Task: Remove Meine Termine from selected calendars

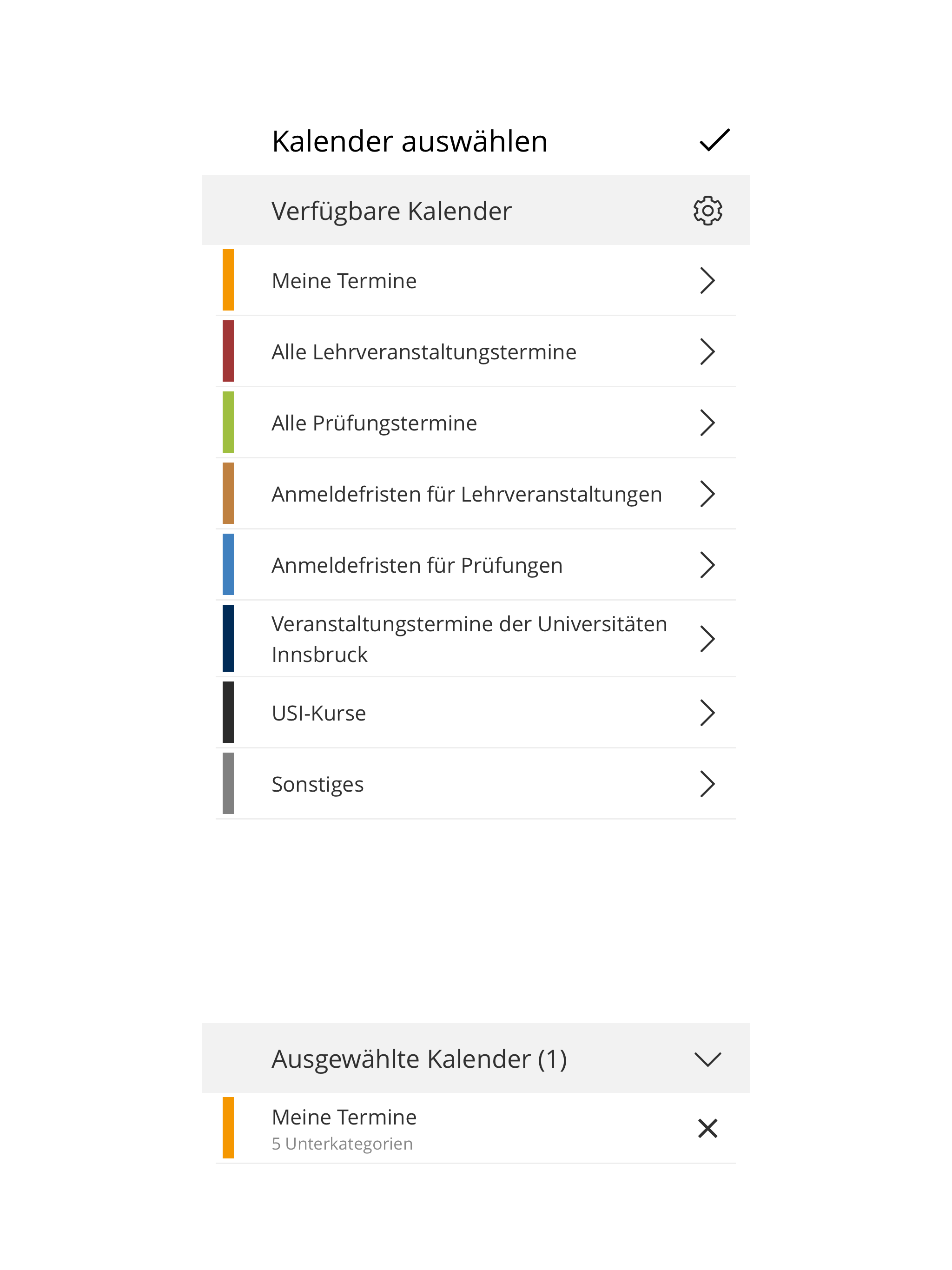Action: click(707, 1128)
